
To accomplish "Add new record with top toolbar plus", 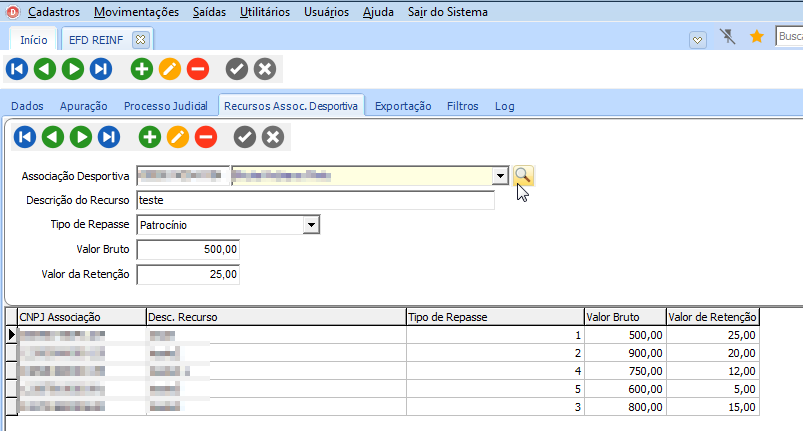I will (142, 69).
